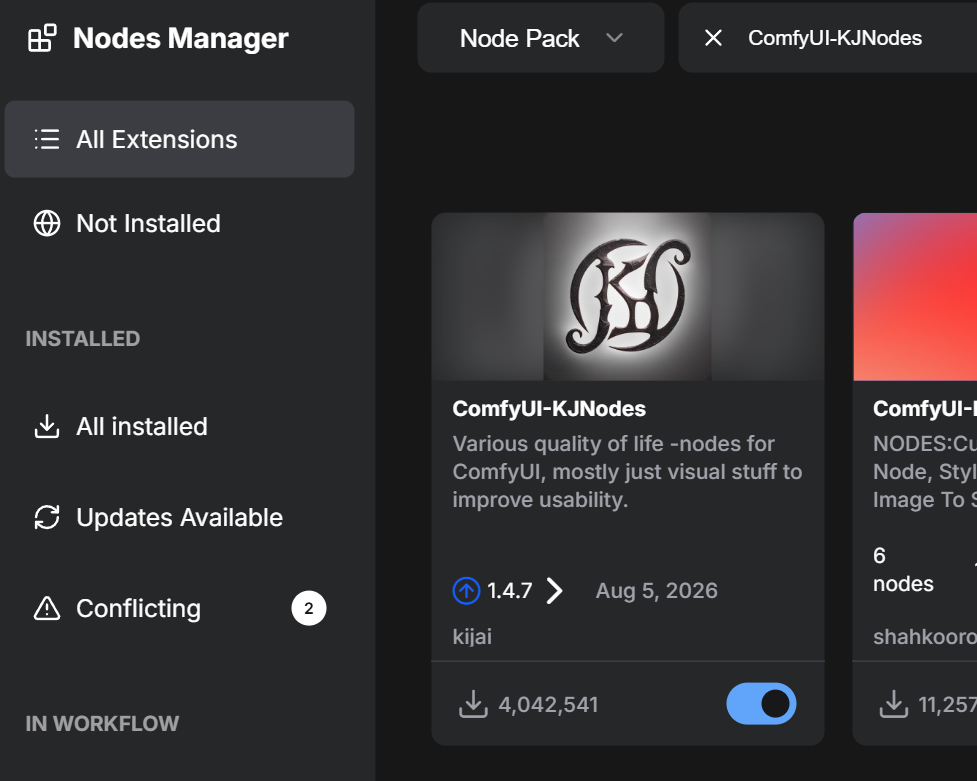Show All installed extensions
Image resolution: width=977 pixels, height=781 pixels.
(179, 426)
